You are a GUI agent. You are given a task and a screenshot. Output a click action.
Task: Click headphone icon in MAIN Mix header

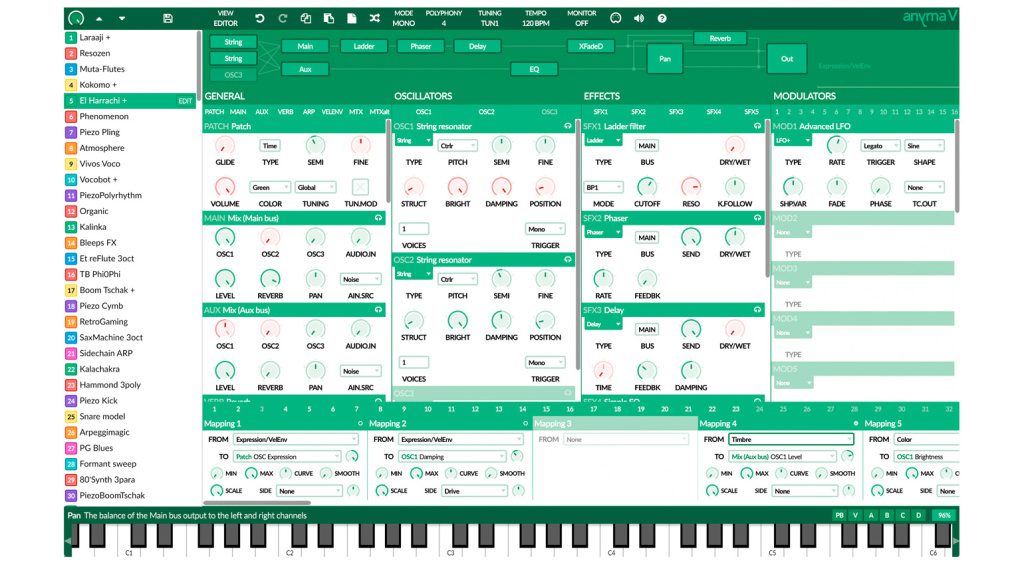click(x=378, y=218)
